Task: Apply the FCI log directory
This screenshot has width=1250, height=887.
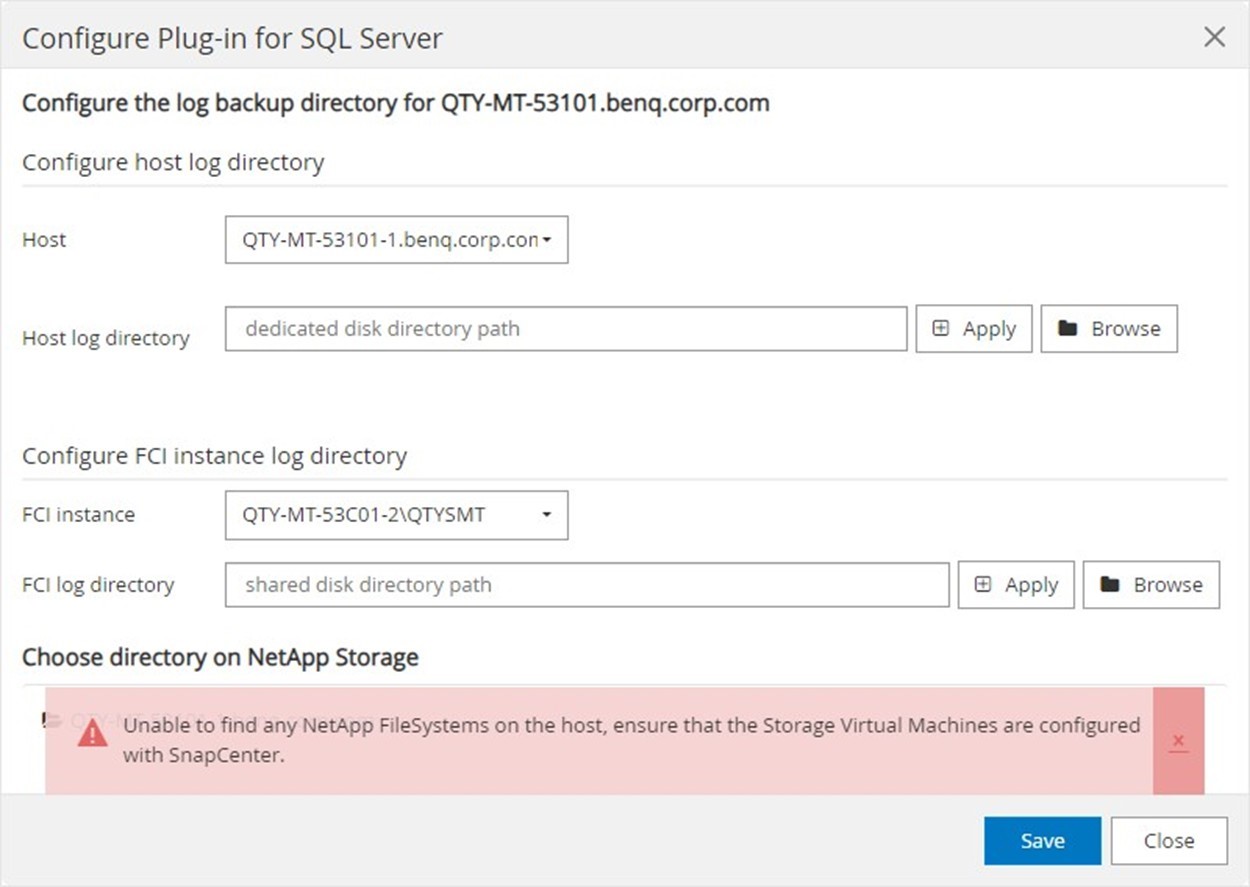Action: 1016,585
